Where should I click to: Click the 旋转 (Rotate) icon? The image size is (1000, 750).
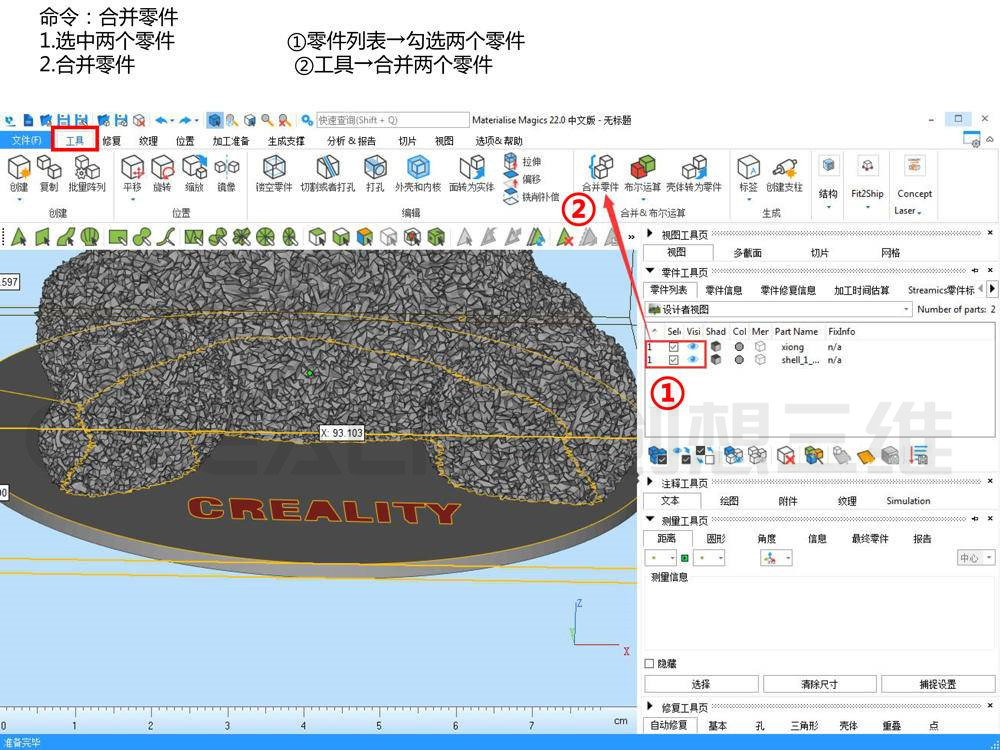pos(163,167)
